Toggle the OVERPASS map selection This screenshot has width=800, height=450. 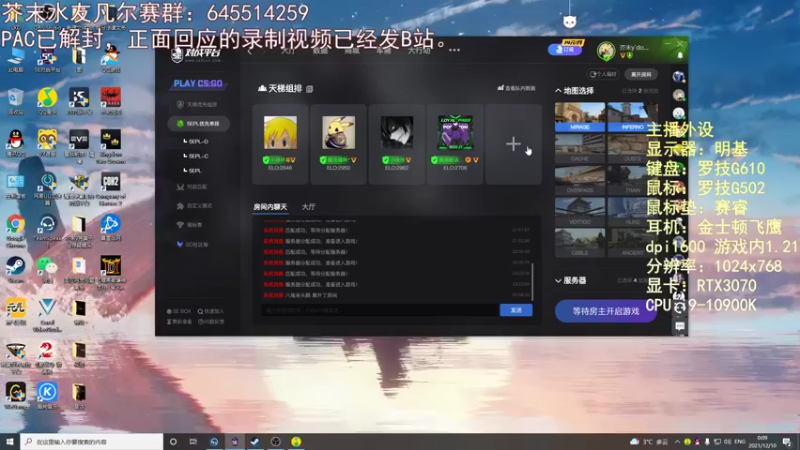point(580,180)
